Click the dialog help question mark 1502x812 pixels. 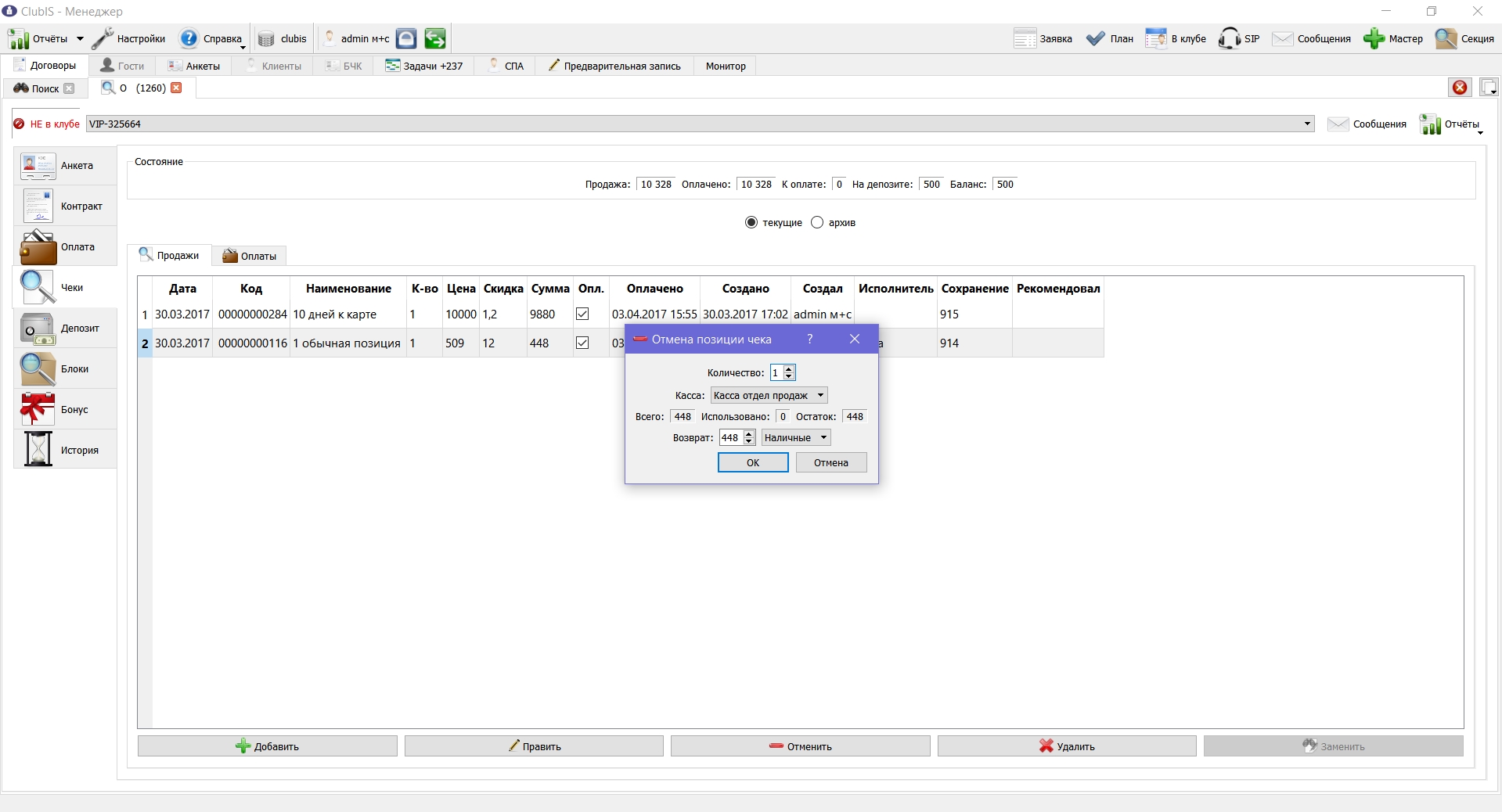(x=810, y=339)
